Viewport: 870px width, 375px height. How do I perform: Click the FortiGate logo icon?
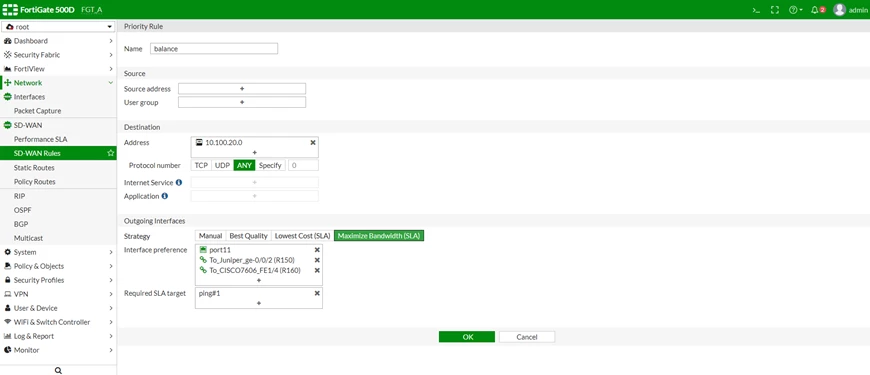[10, 10]
